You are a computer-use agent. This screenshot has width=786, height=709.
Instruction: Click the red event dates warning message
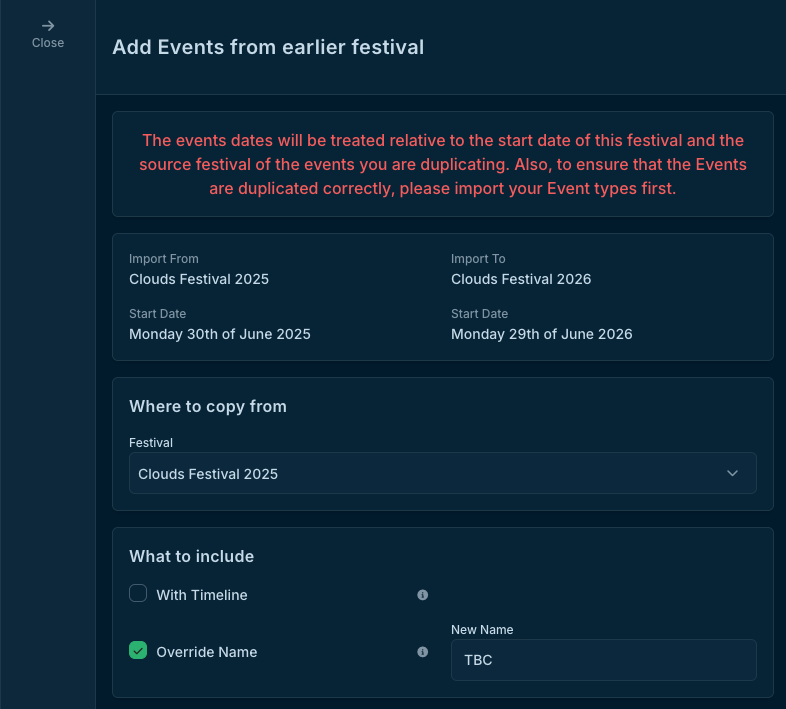[x=443, y=164]
